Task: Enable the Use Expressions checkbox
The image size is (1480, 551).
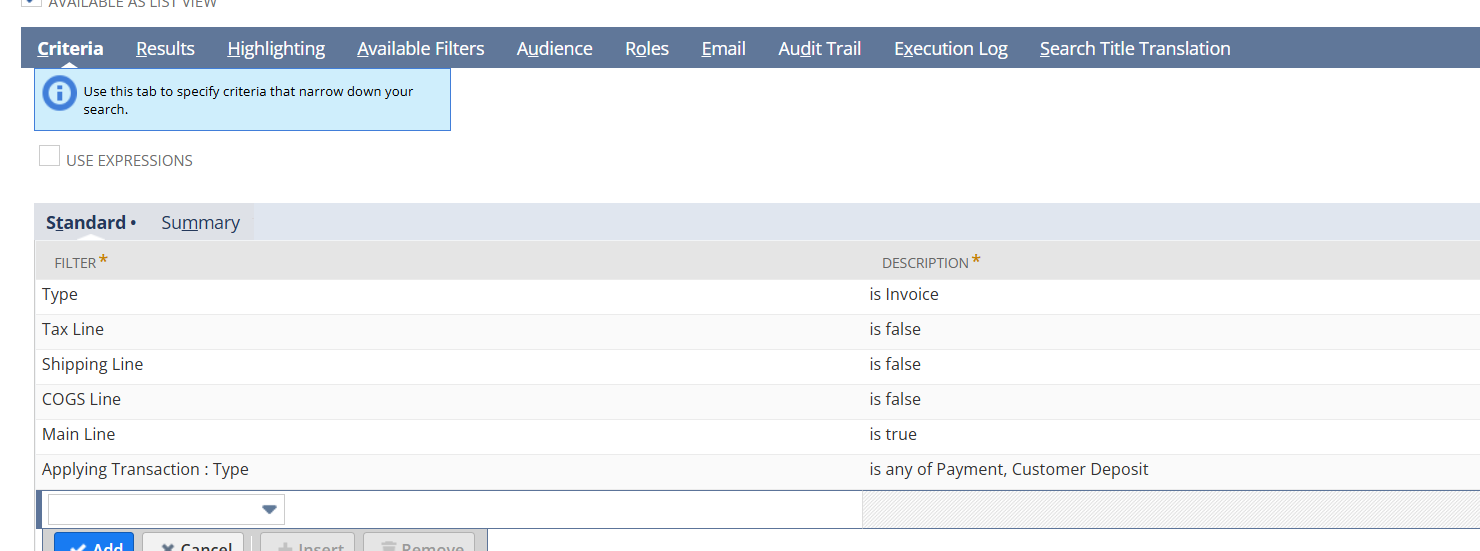Action: [49, 156]
